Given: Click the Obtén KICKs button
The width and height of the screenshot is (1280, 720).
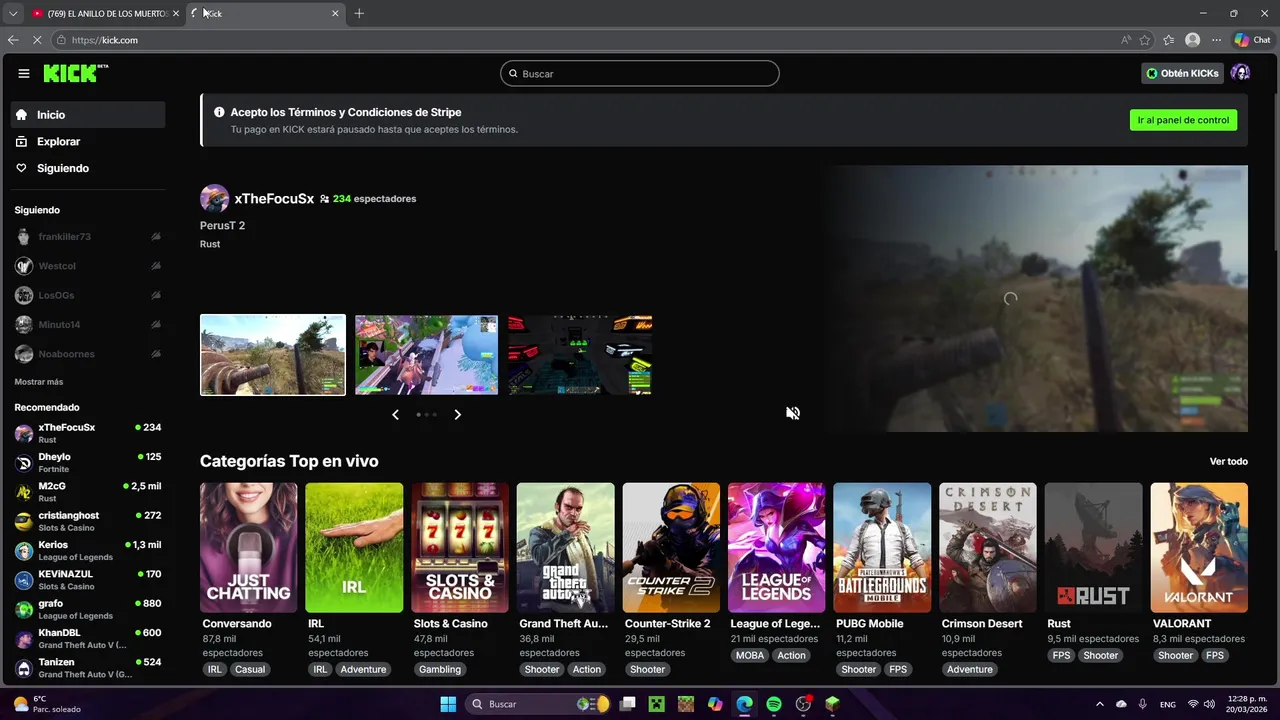Looking at the screenshot, I should point(1183,73).
